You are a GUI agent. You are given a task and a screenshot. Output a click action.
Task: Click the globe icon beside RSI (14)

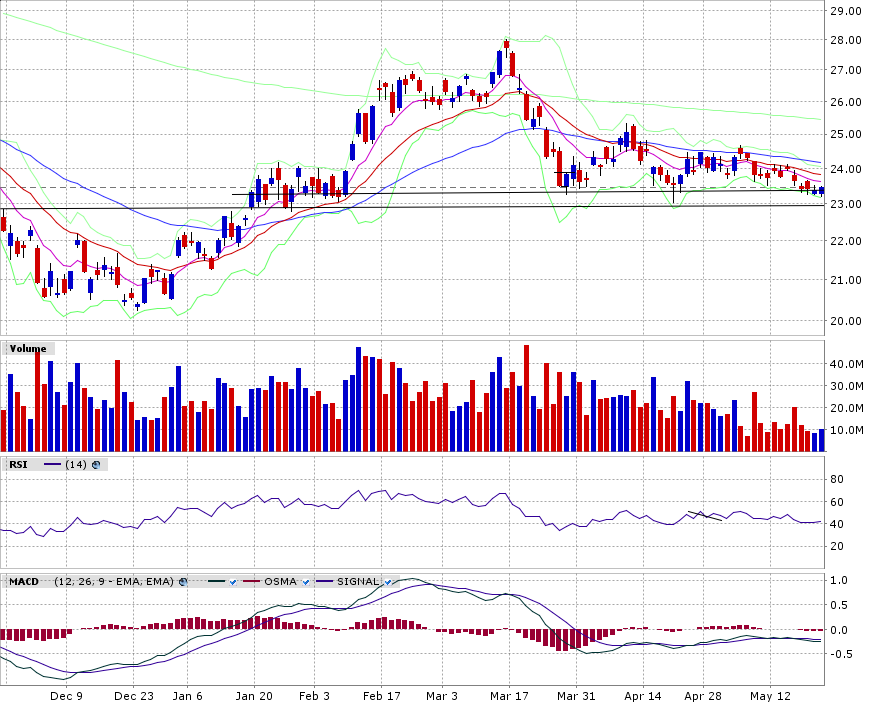96,465
